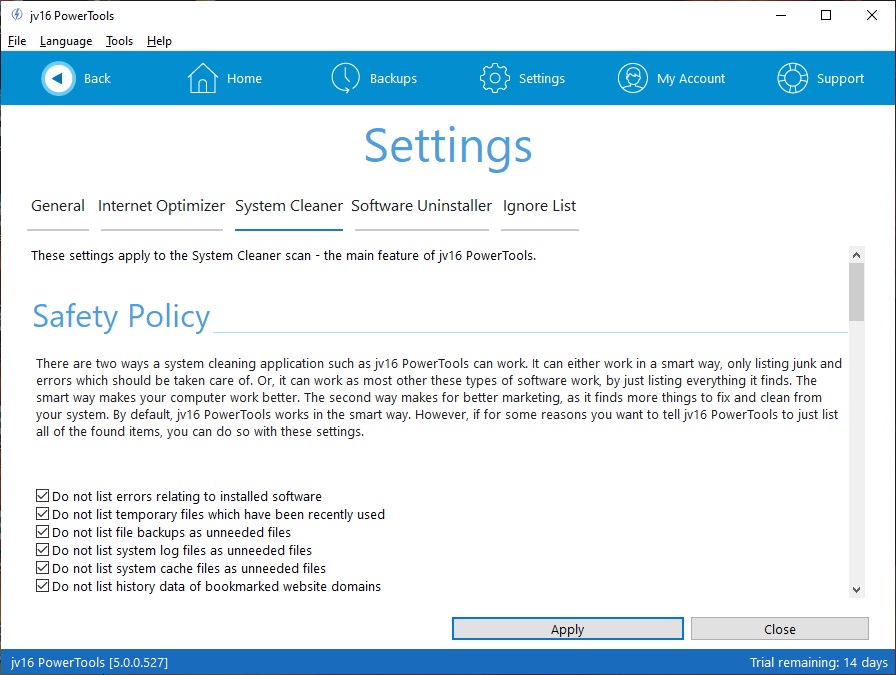Toggle 'Do not list errors relating to installed software'
Screen dimensions: 896x675
pos(42,496)
